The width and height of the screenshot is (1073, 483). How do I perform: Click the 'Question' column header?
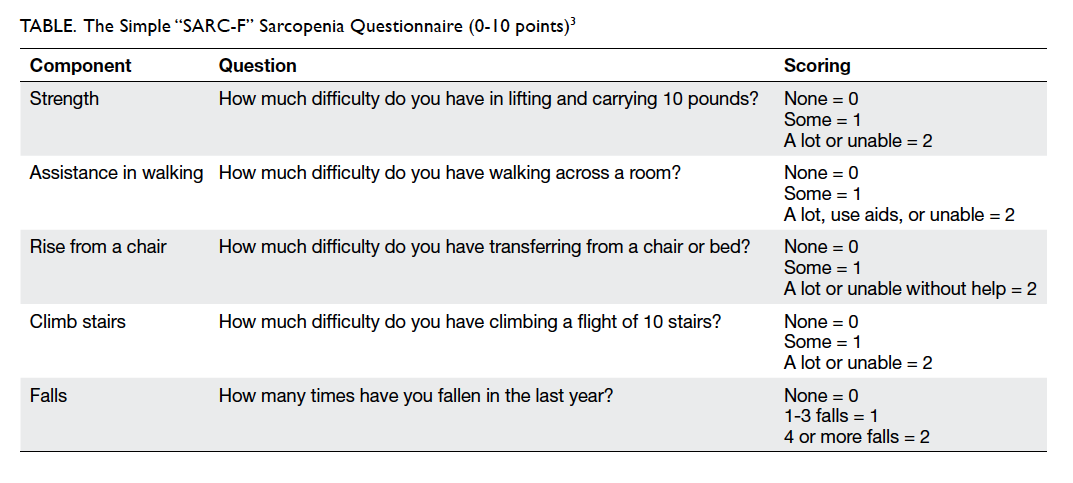pyautogui.click(x=257, y=66)
